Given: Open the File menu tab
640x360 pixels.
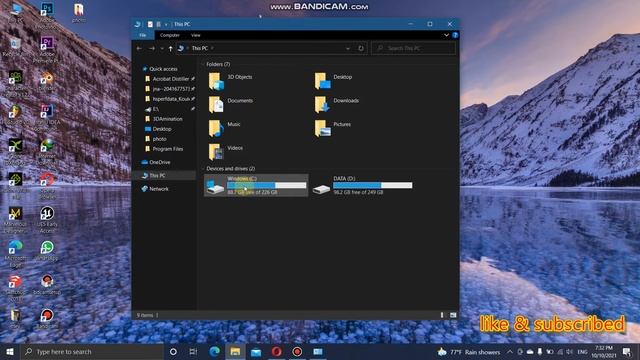Looking at the screenshot, I should pyautogui.click(x=142, y=35).
